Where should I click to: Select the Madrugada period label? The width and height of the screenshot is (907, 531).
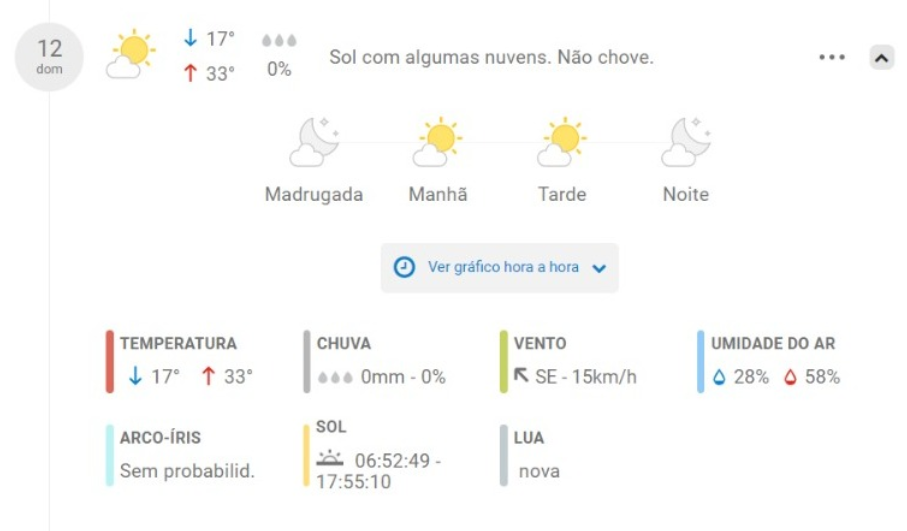point(314,194)
